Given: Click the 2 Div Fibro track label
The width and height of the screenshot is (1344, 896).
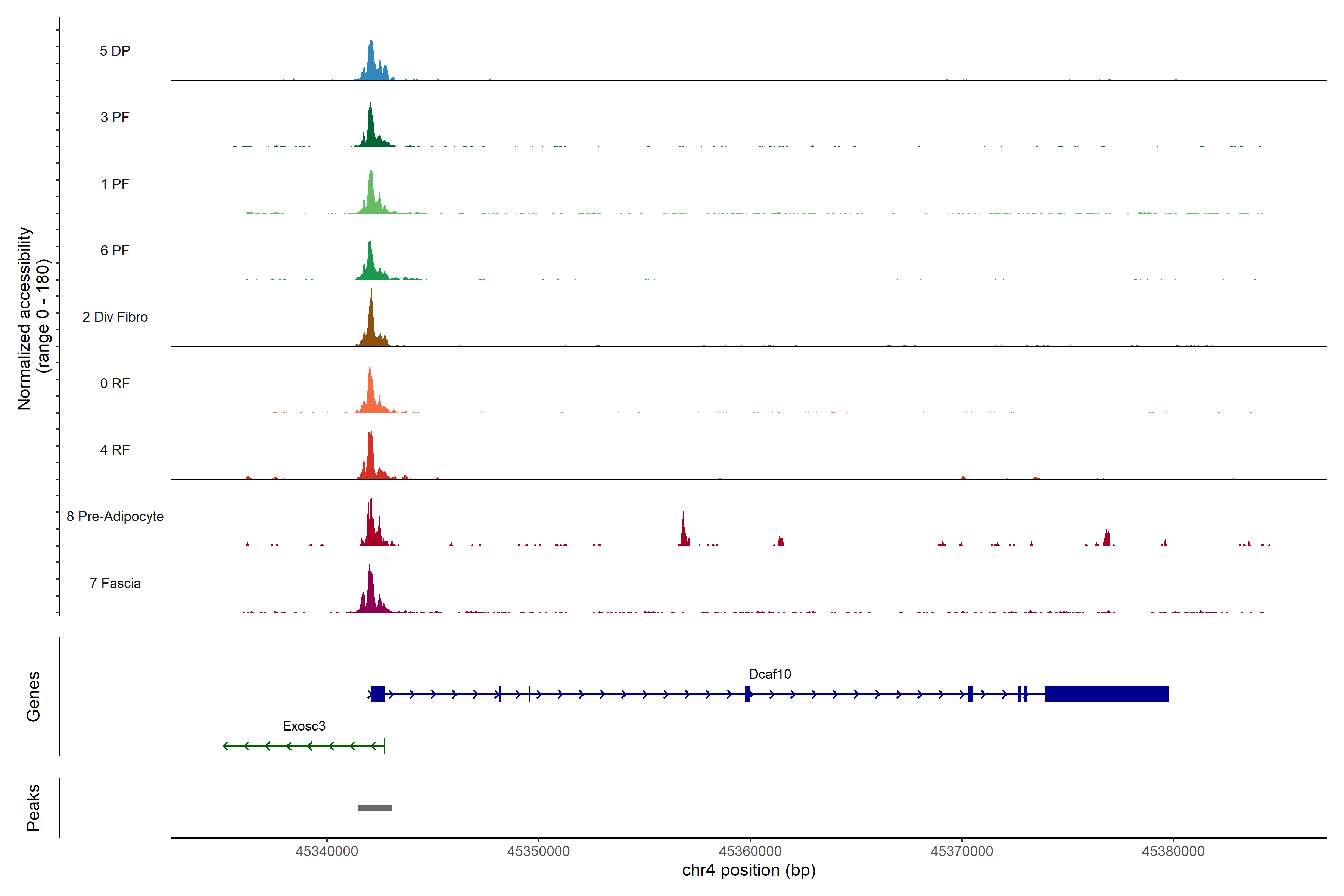Looking at the screenshot, I should 115,317.
